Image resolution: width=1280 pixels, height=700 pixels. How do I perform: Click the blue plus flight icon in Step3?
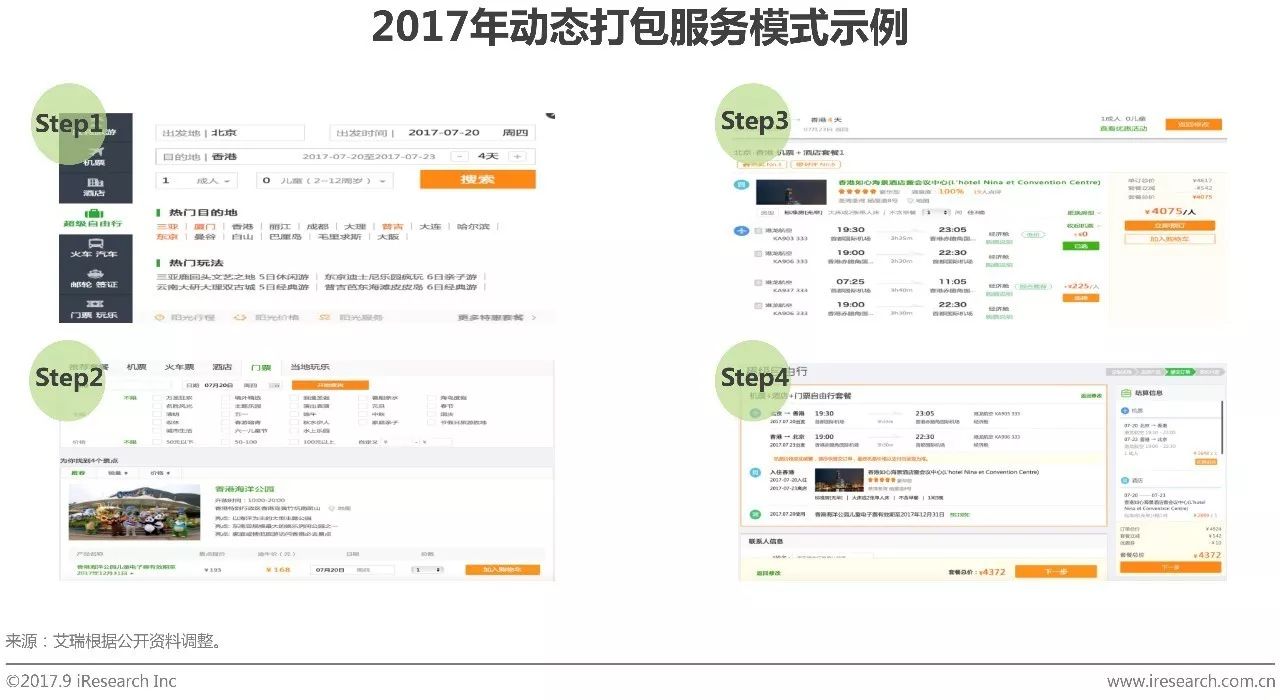pos(741,231)
